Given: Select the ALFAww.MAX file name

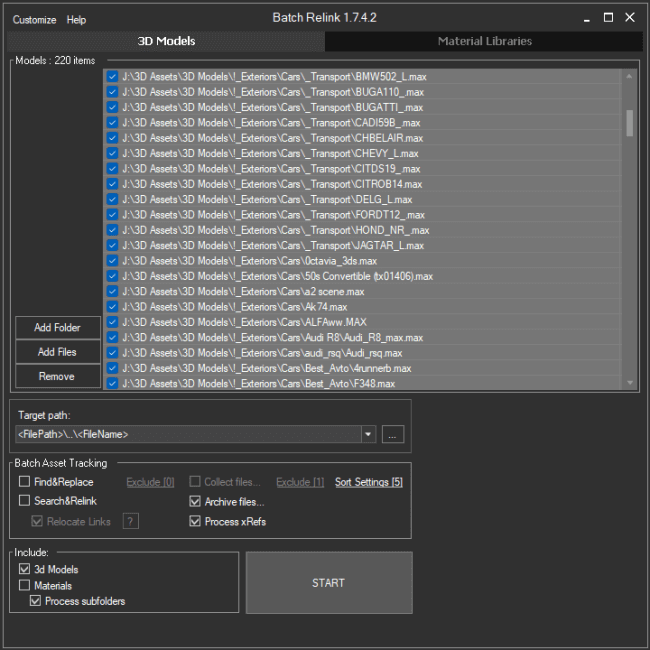Looking at the screenshot, I should [x=335, y=323].
